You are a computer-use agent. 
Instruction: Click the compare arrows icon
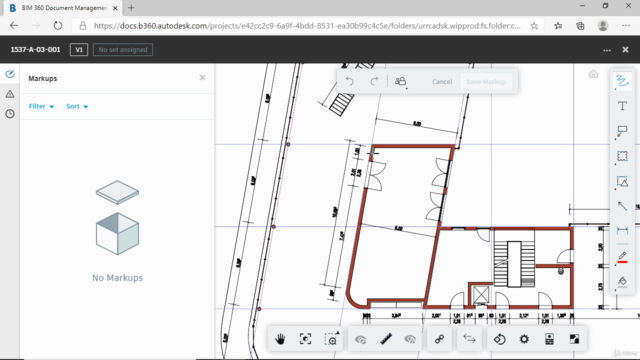[469, 339]
